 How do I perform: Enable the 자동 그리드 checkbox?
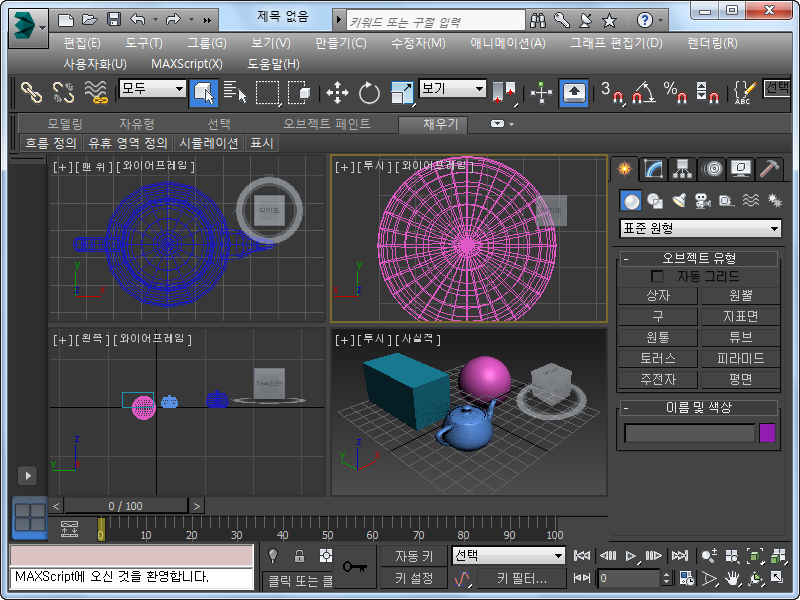[x=657, y=276]
